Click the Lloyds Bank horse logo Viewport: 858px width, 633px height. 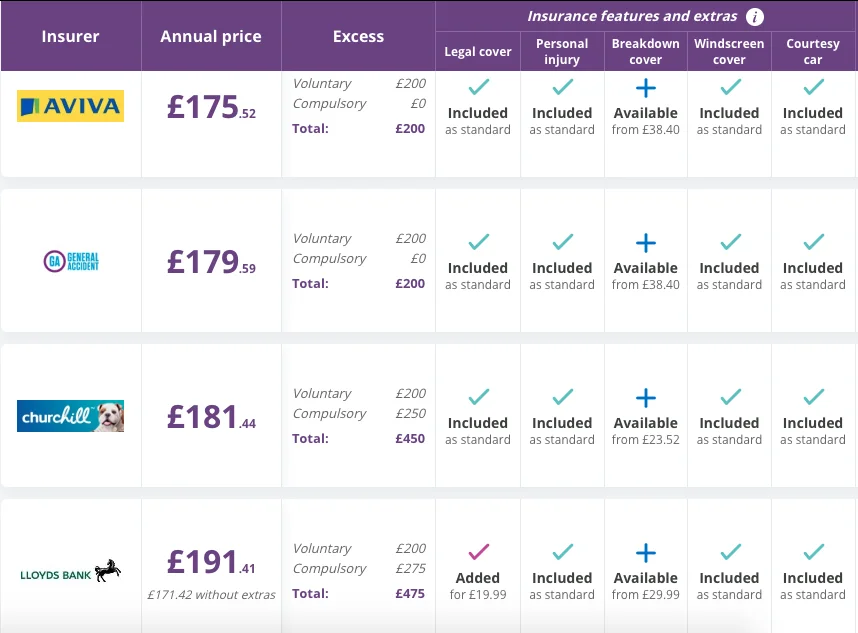click(71, 571)
